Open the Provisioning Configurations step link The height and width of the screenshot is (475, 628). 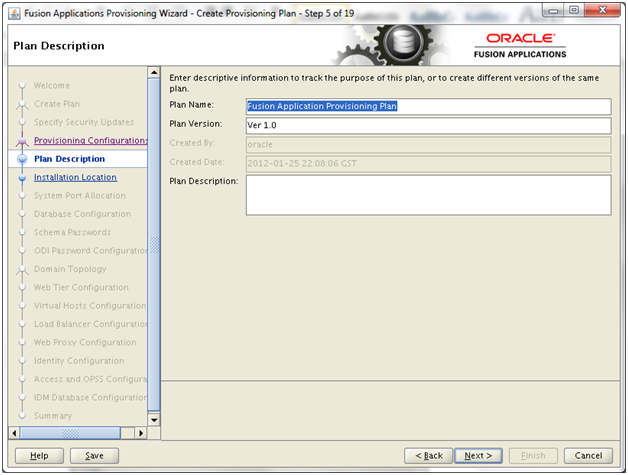pos(91,141)
